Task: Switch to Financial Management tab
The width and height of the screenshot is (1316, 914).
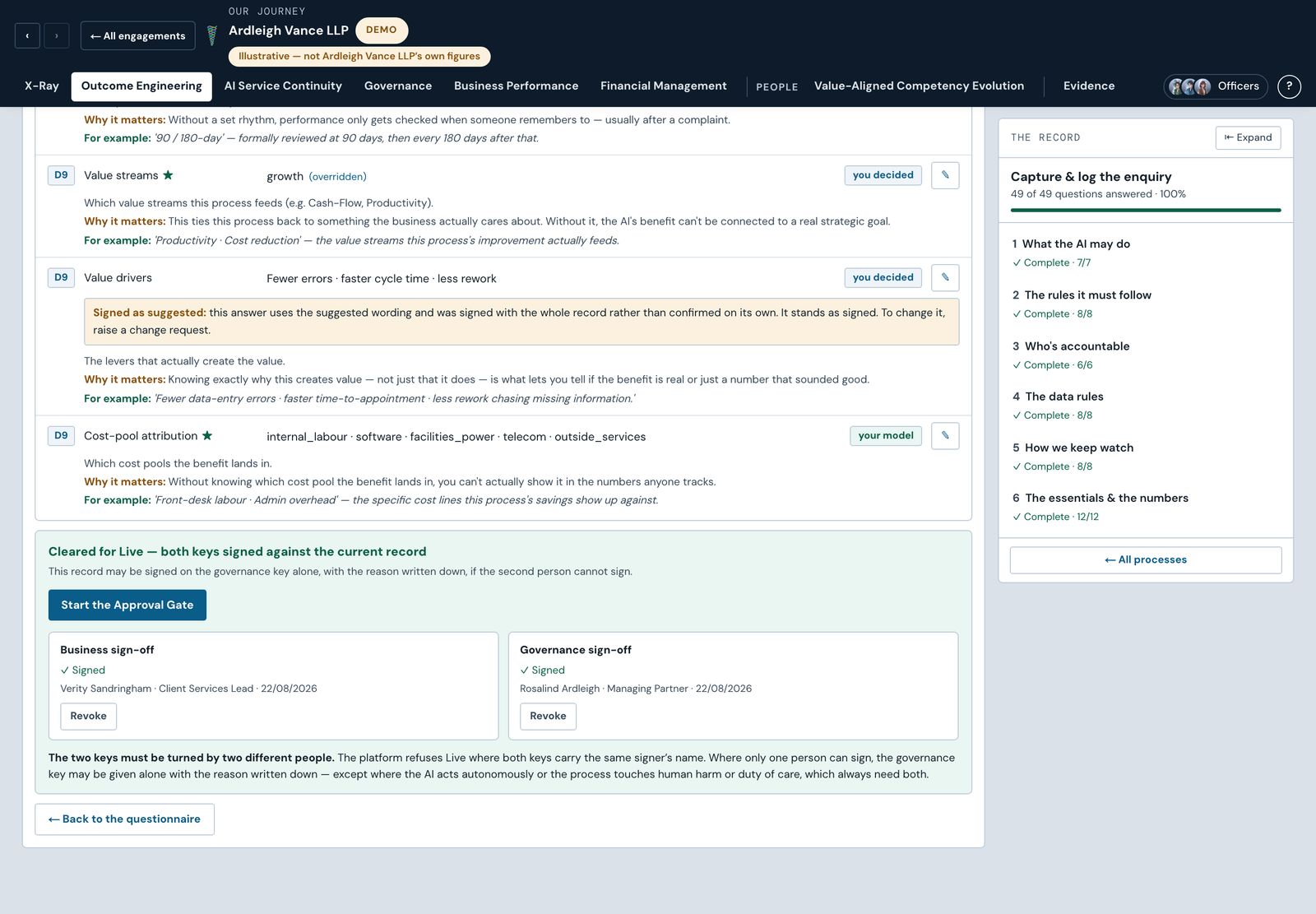Action: coord(664,86)
